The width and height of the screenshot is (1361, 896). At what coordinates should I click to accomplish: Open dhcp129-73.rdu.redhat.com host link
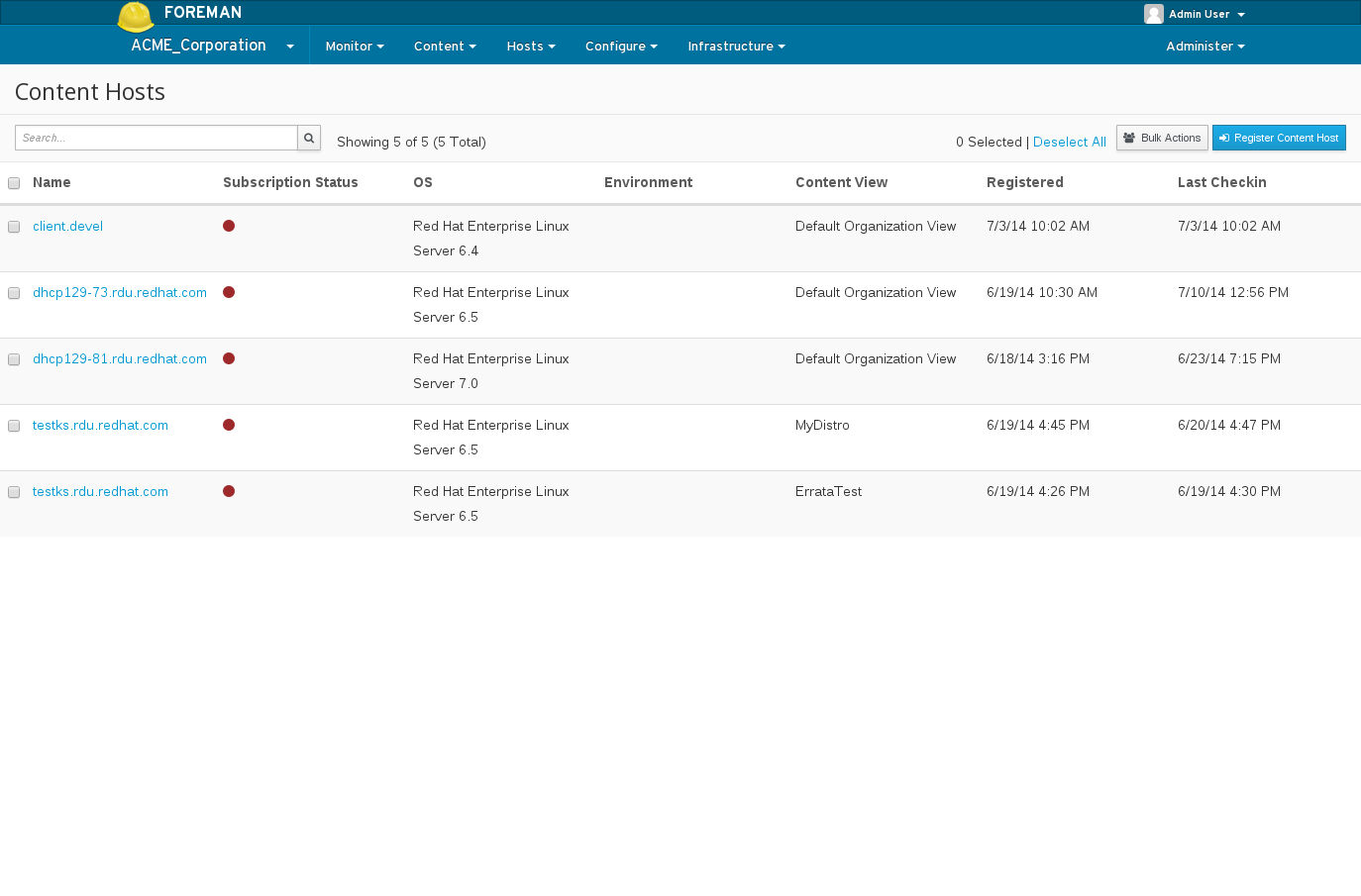pos(120,292)
